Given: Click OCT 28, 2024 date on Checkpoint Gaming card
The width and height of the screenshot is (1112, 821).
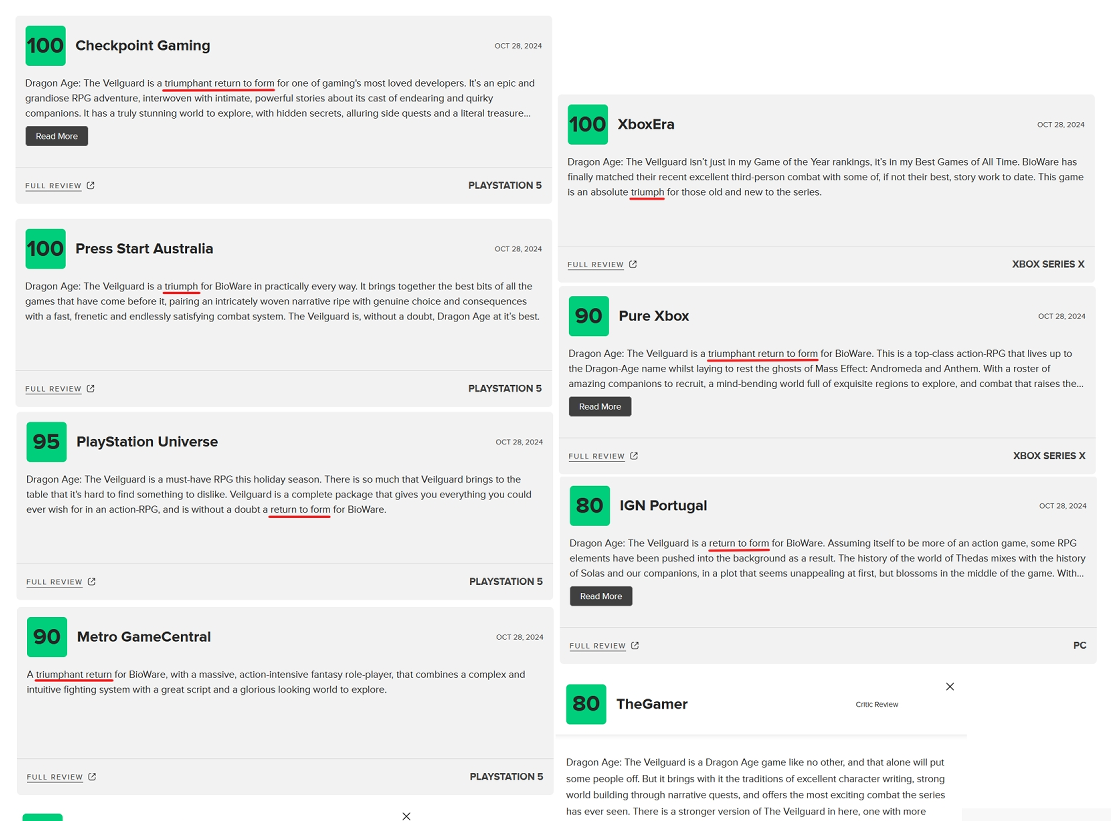Looking at the screenshot, I should point(518,46).
